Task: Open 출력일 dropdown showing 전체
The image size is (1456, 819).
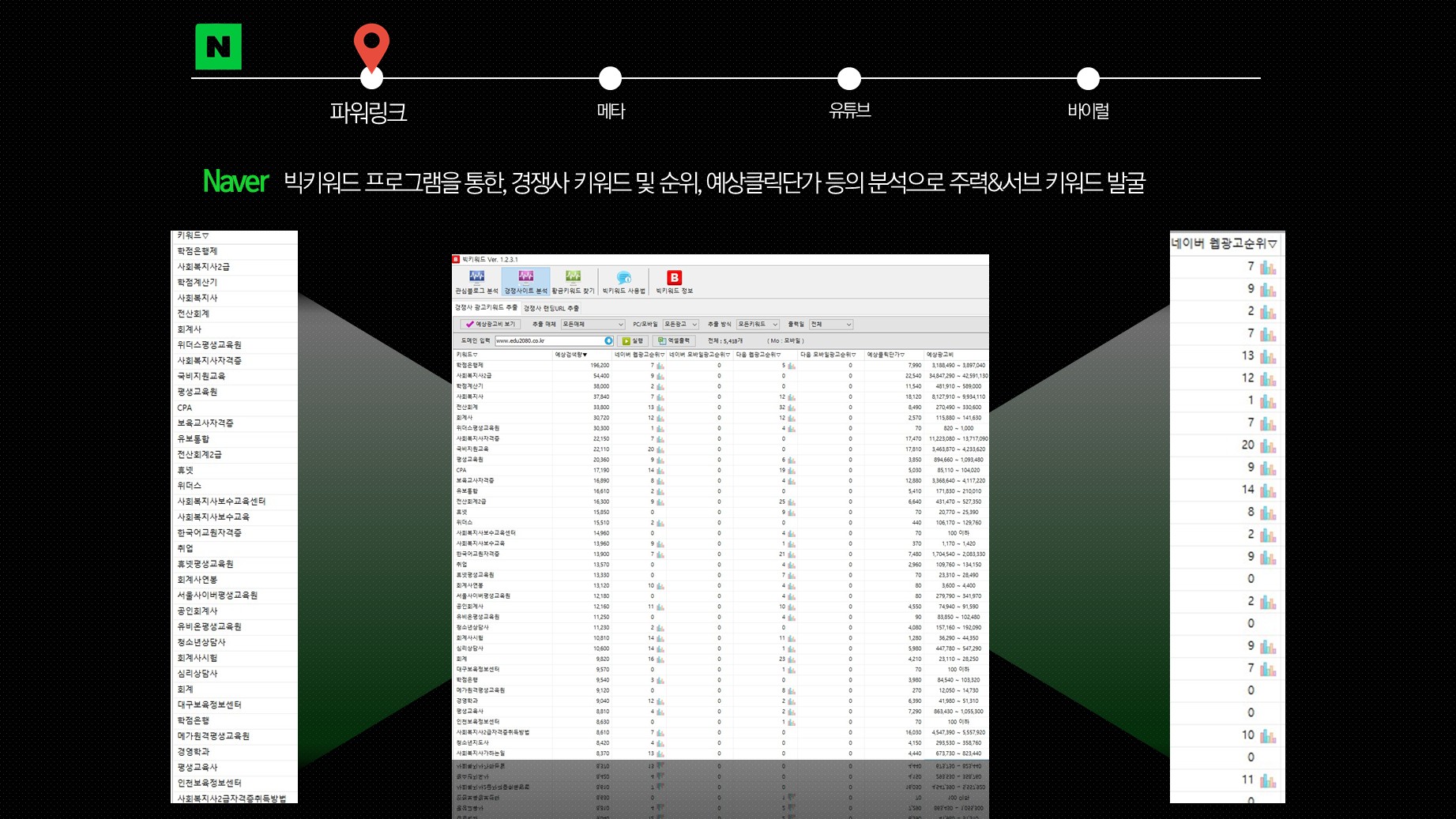Action: coord(831,325)
